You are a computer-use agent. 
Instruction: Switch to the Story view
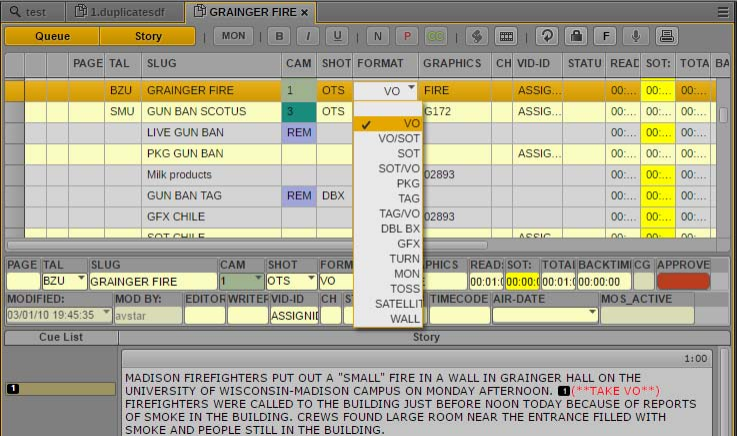click(148, 36)
